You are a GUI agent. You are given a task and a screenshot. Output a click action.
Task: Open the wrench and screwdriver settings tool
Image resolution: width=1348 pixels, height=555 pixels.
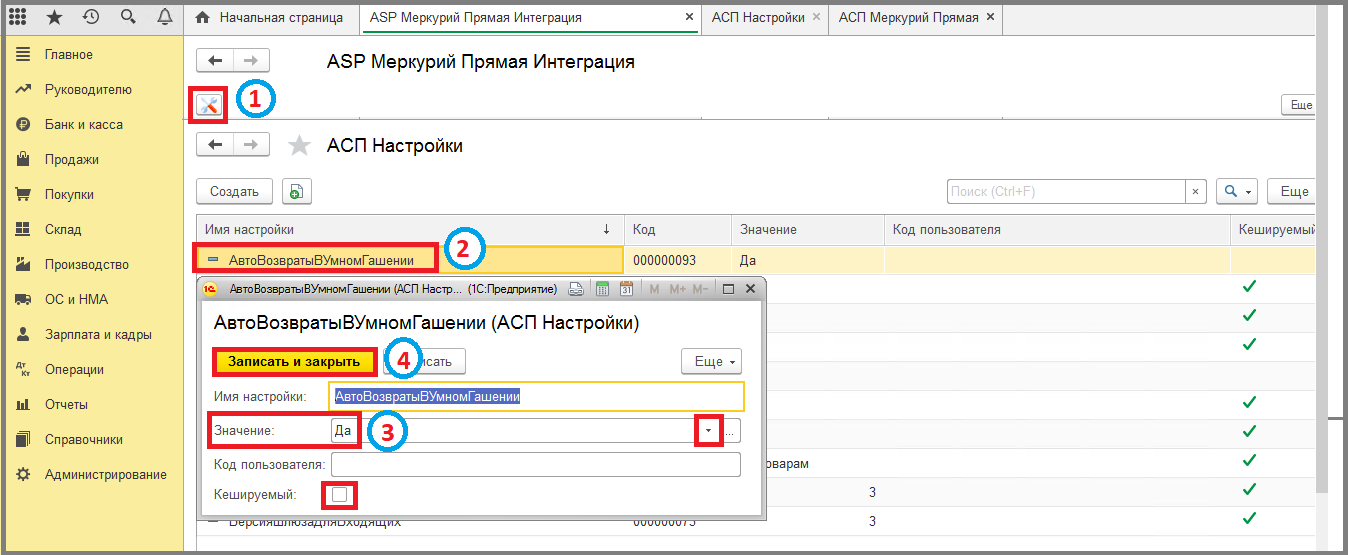point(208,105)
